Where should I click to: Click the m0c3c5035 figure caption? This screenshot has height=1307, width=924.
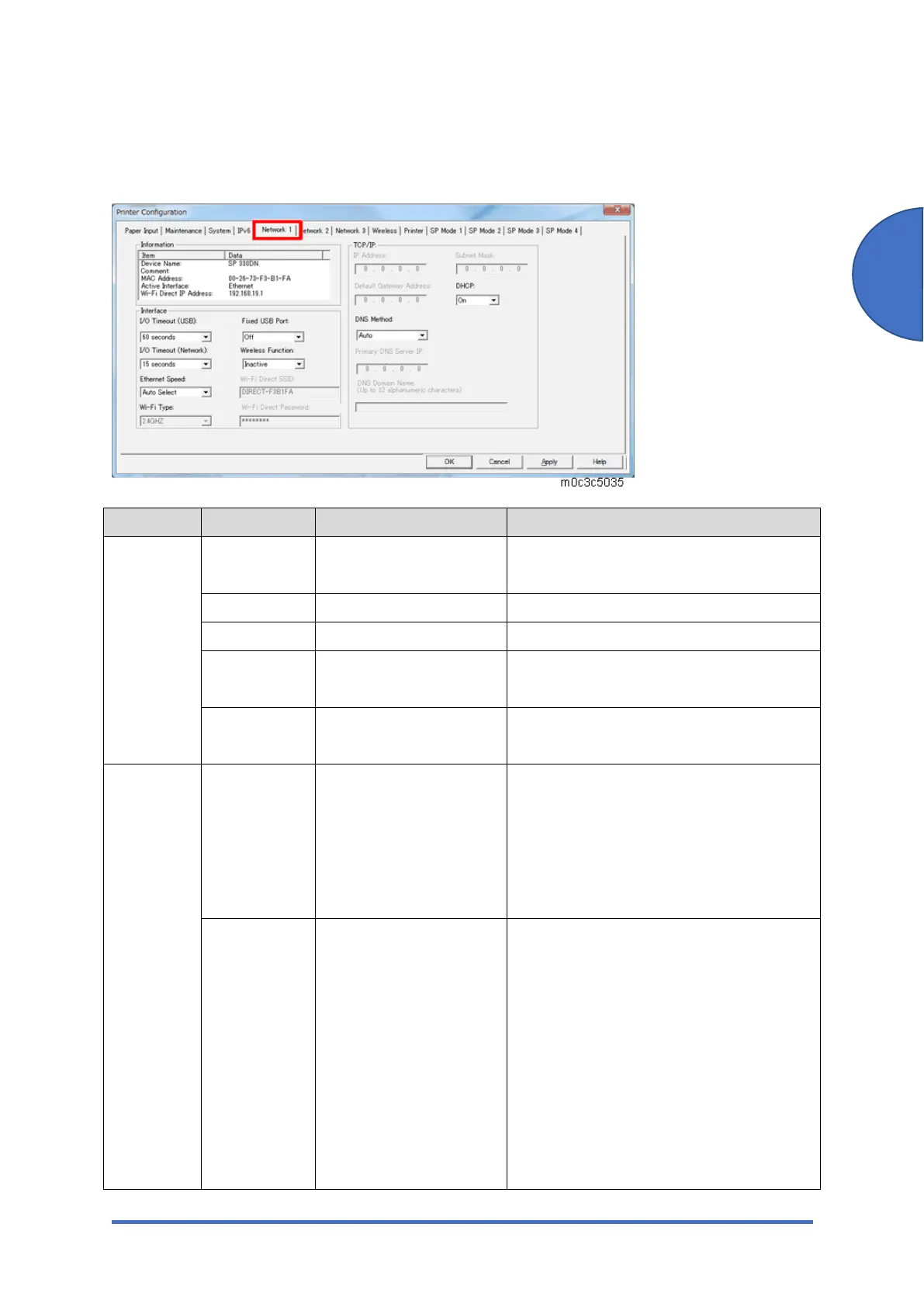pos(592,483)
